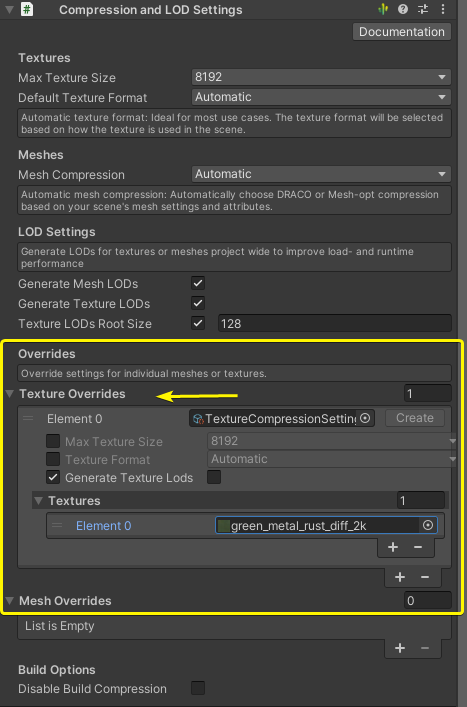
Task: Toggle the Generate Texture Lods override checkbox
Action: click(53, 477)
